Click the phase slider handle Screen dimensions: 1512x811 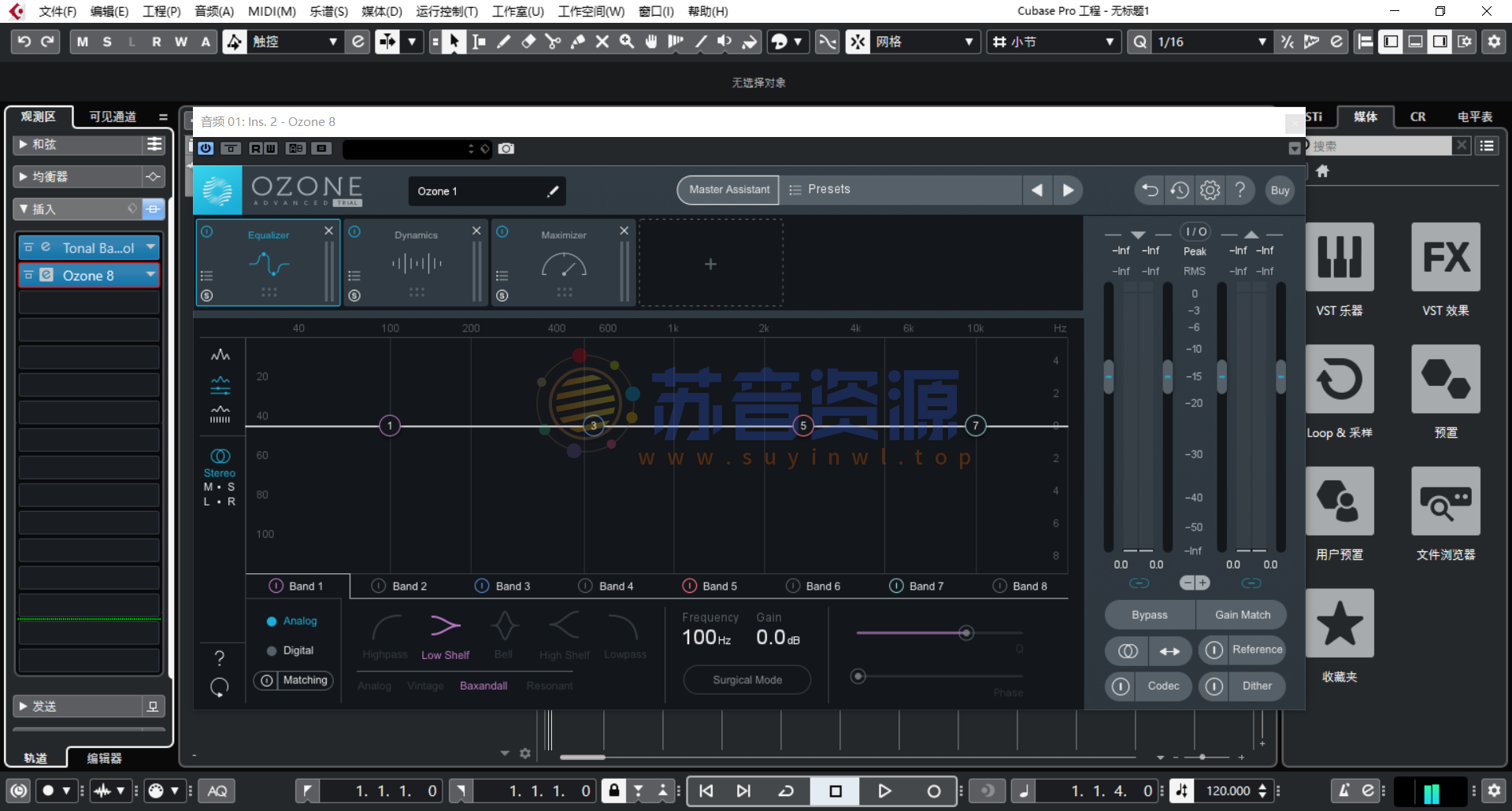point(858,676)
